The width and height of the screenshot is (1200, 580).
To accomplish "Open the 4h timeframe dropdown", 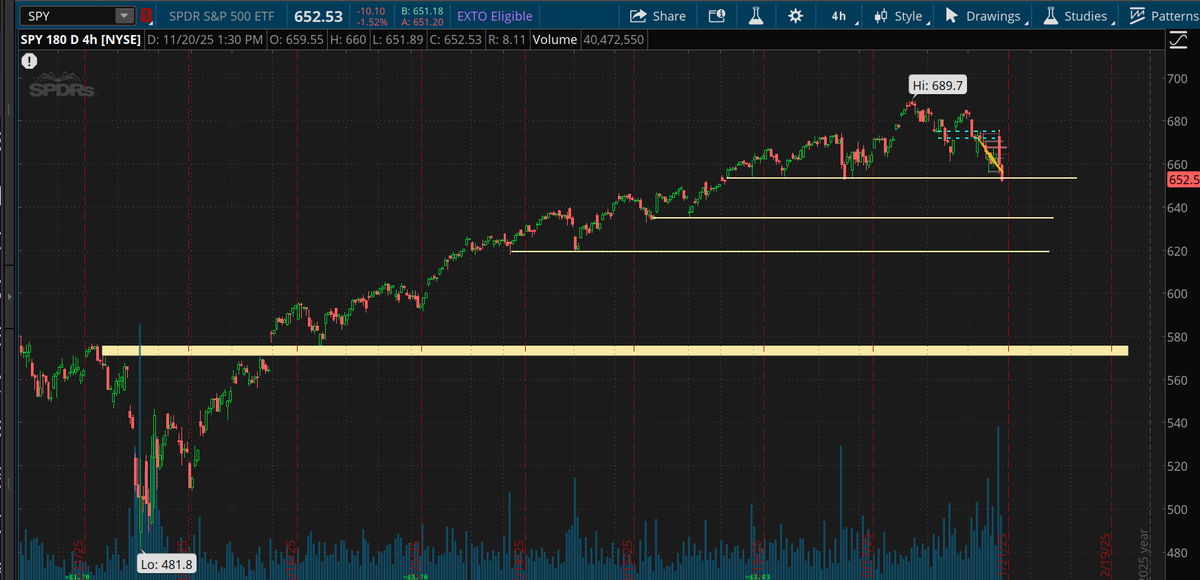I will 842,16.
